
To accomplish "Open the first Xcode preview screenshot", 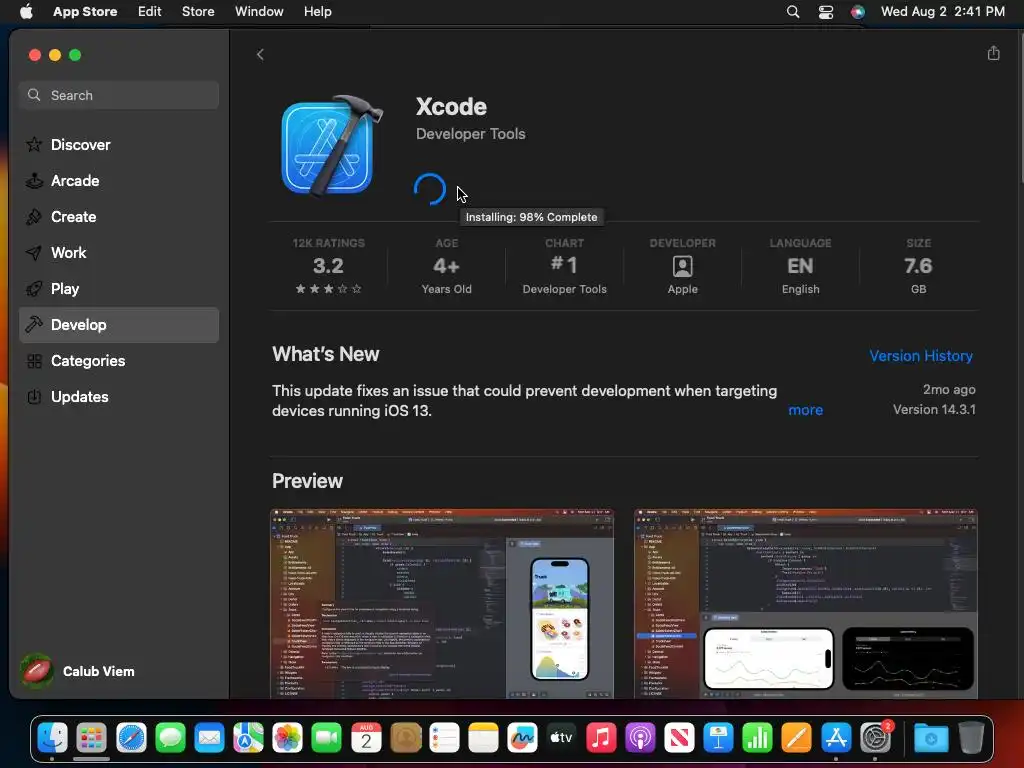I will [442, 603].
